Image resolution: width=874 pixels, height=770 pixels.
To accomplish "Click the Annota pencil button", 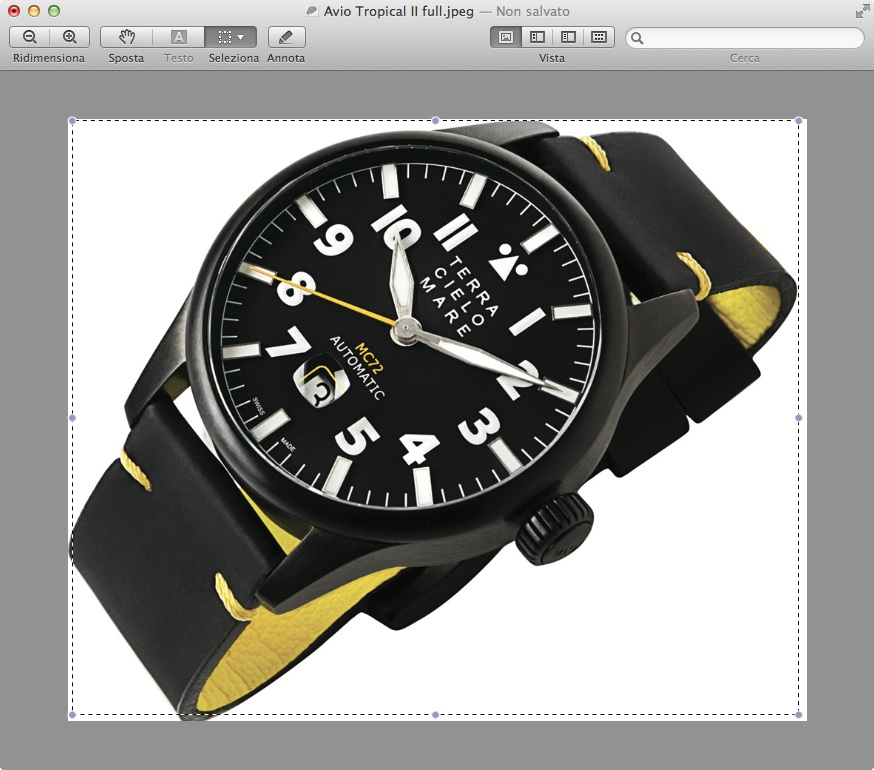I will tap(286, 37).
